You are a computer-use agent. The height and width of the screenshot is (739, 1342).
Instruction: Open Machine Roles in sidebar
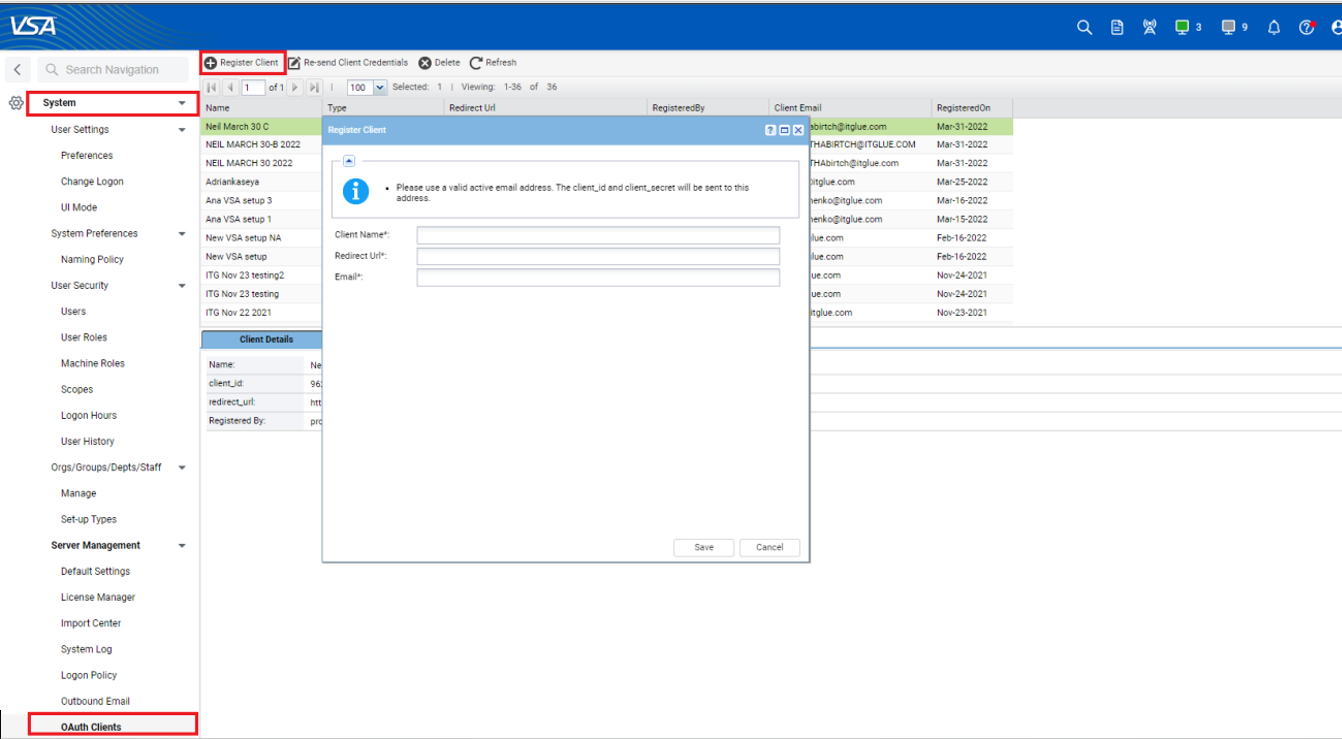pos(93,363)
